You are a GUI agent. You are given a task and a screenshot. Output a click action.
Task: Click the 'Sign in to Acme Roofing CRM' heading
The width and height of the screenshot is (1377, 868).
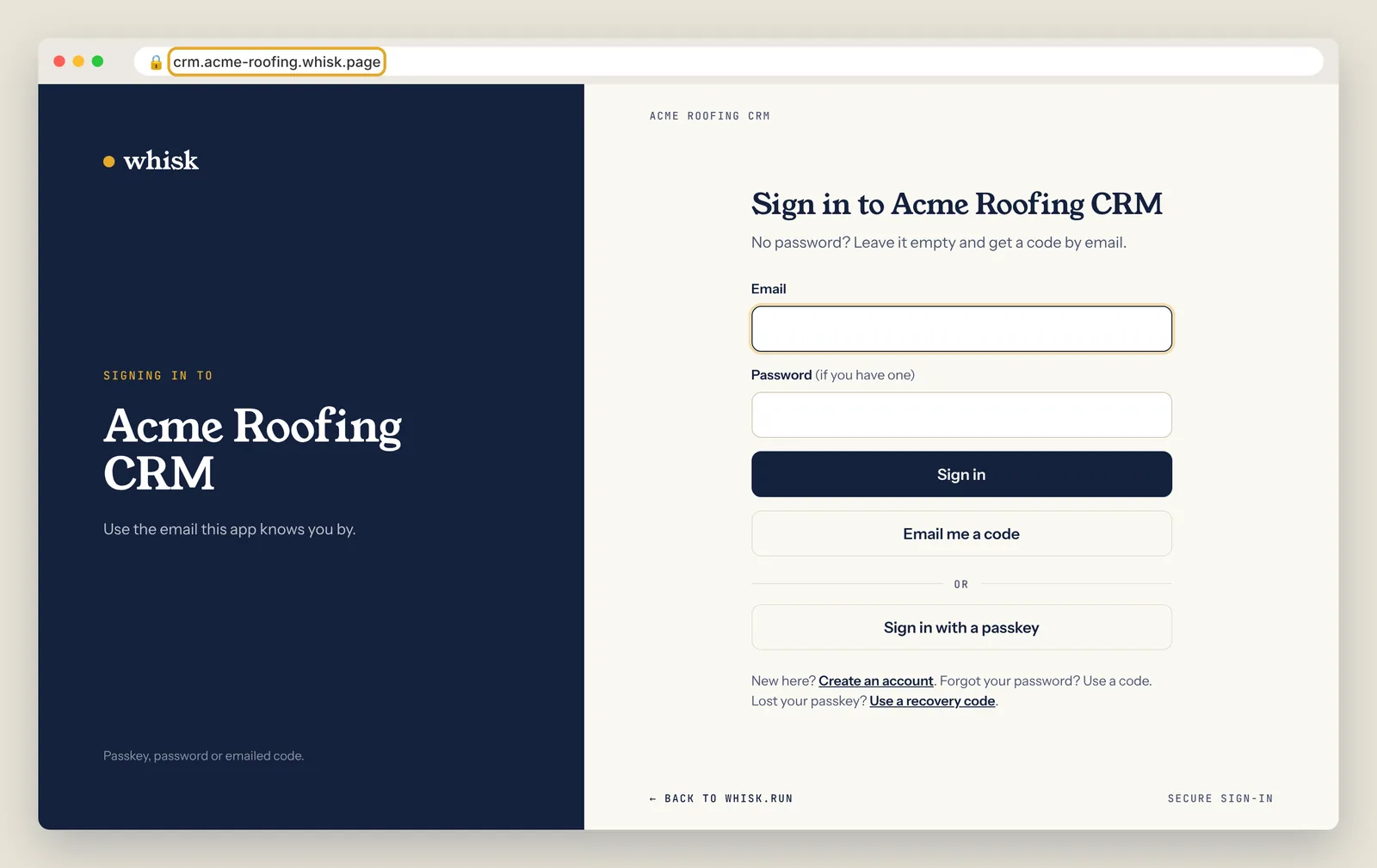[x=956, y=204]
